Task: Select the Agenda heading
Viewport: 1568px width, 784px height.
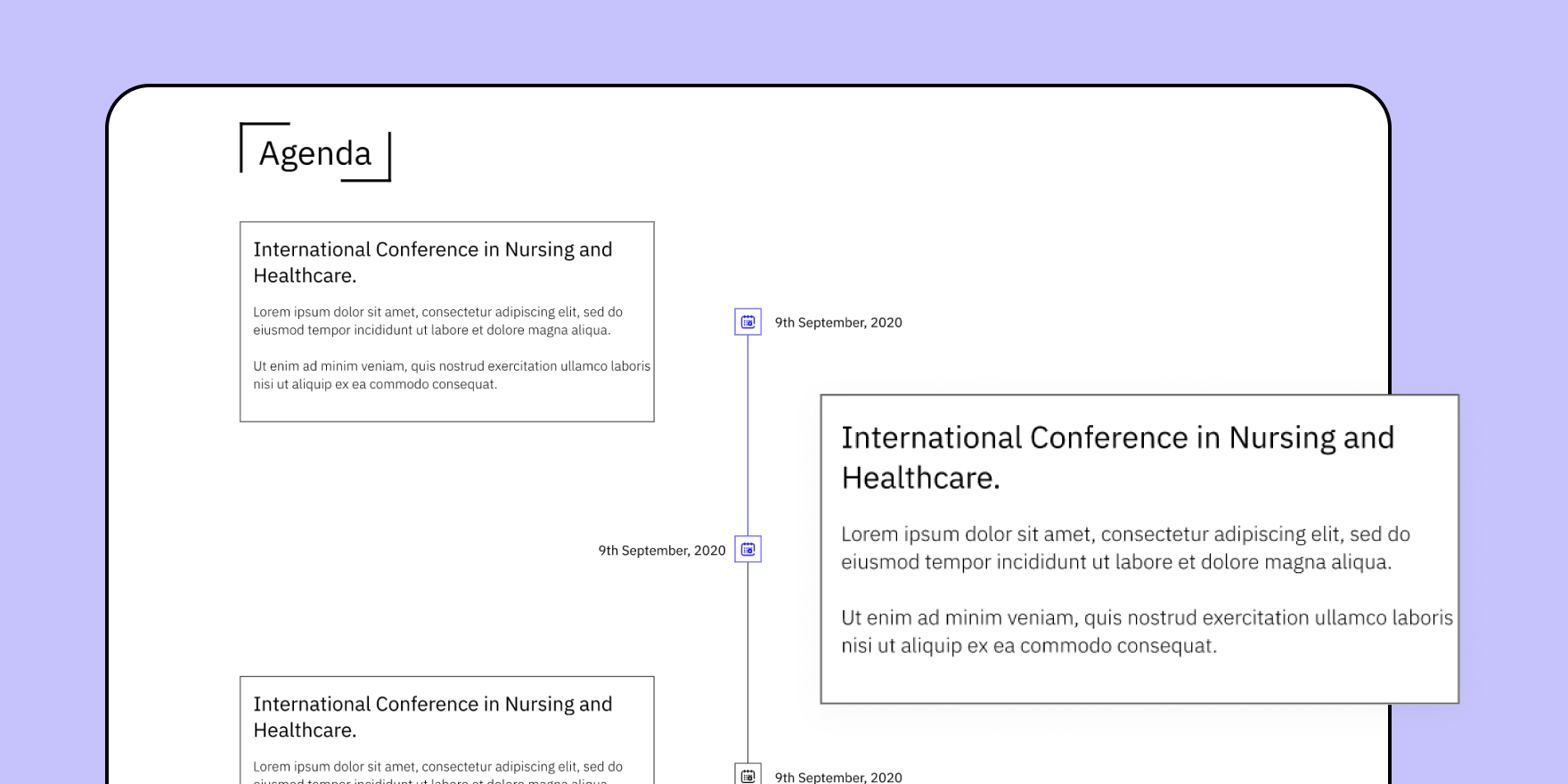Action: click(315, 153)
